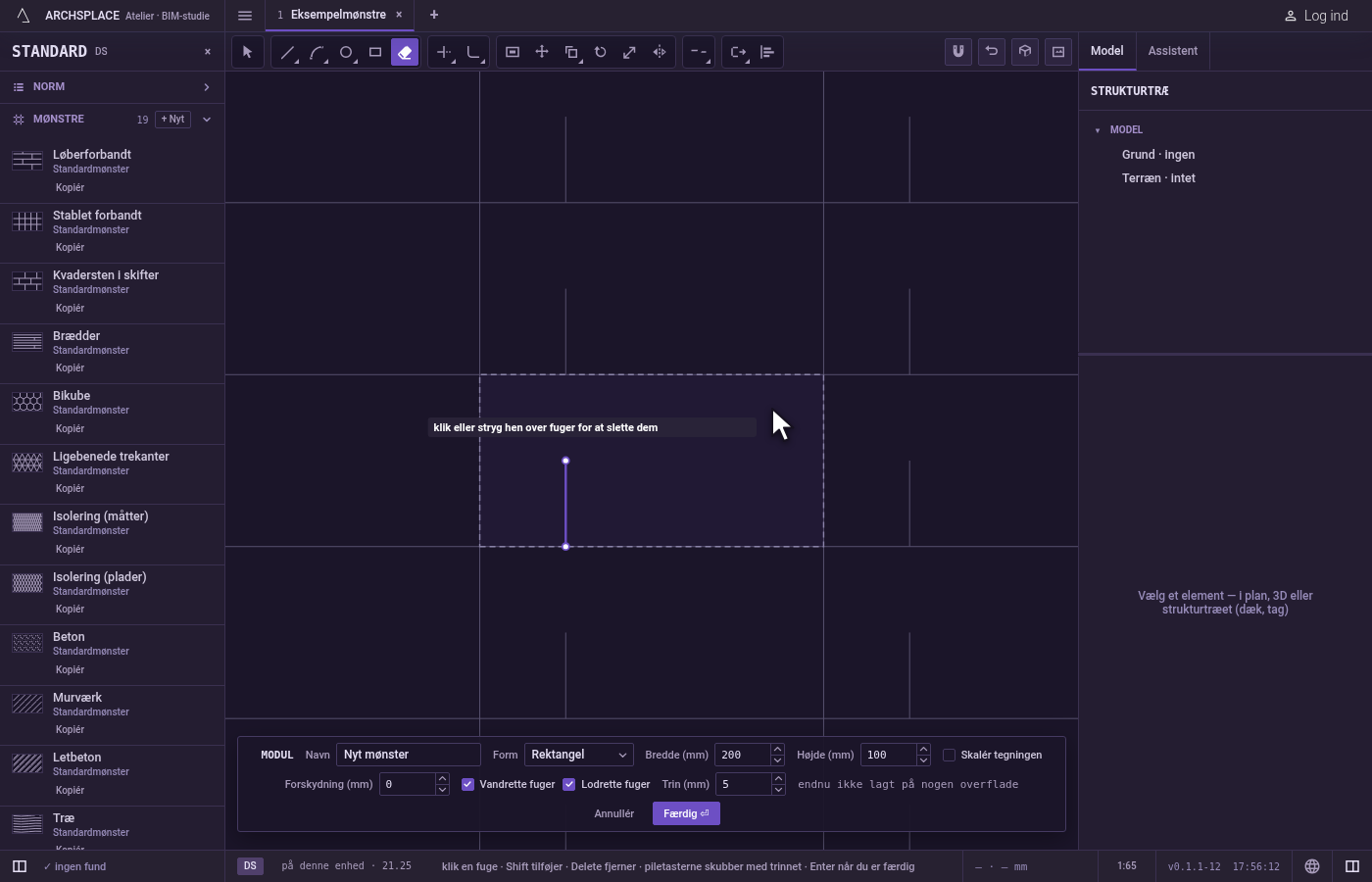Decrease the Højde value stepper

coord(923,760)
